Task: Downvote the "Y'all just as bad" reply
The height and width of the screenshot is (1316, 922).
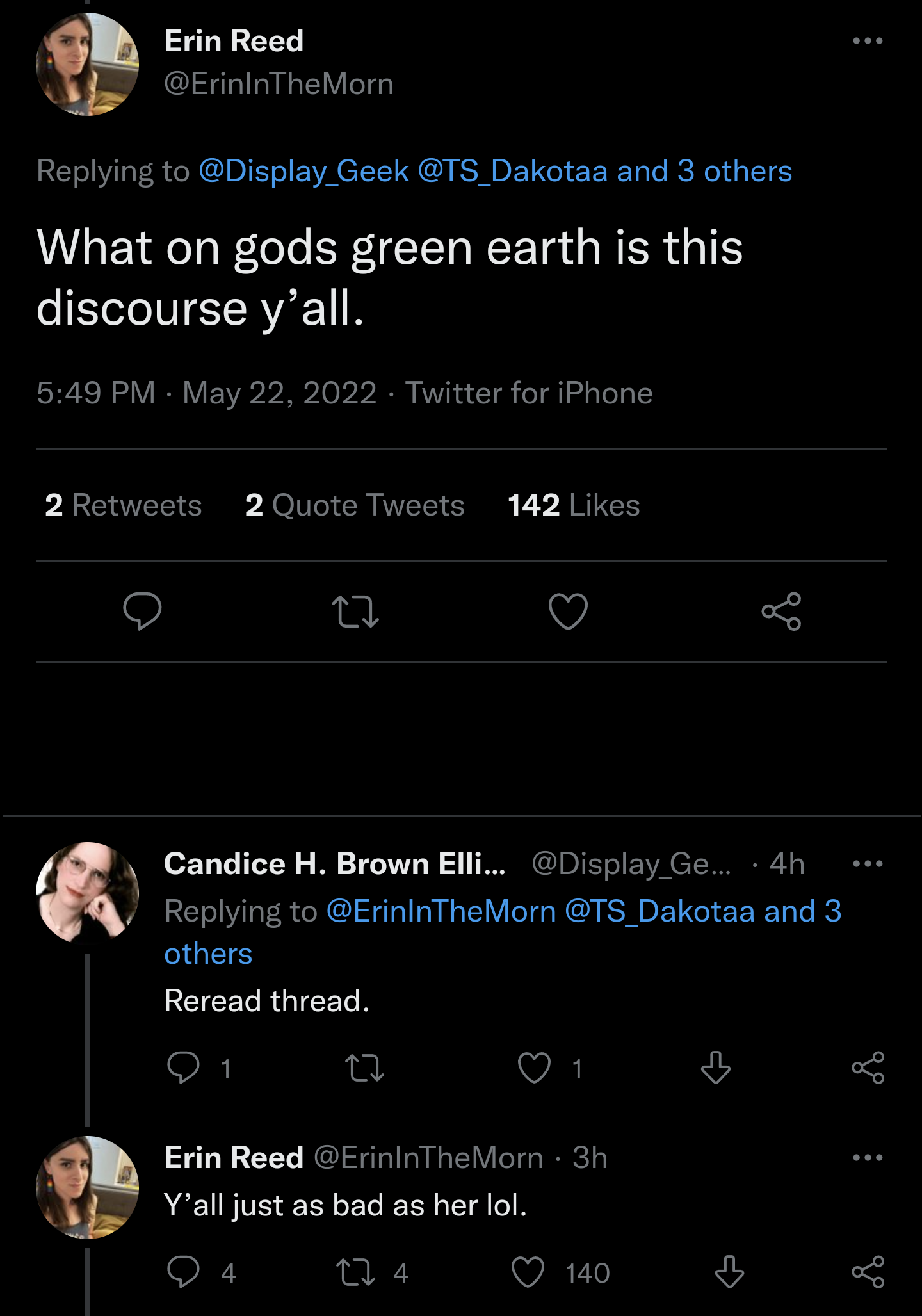Action: coord(729,1272)
